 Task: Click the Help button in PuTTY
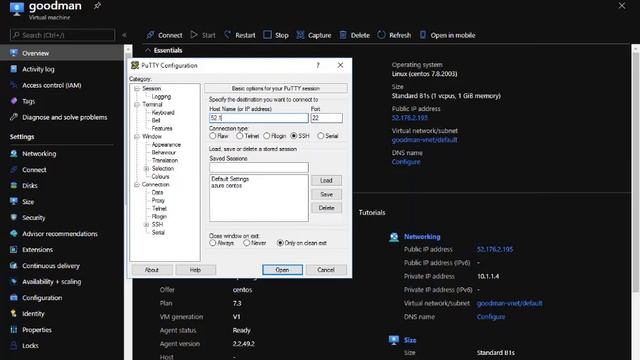pyautogui.click(x=195, y=270)
